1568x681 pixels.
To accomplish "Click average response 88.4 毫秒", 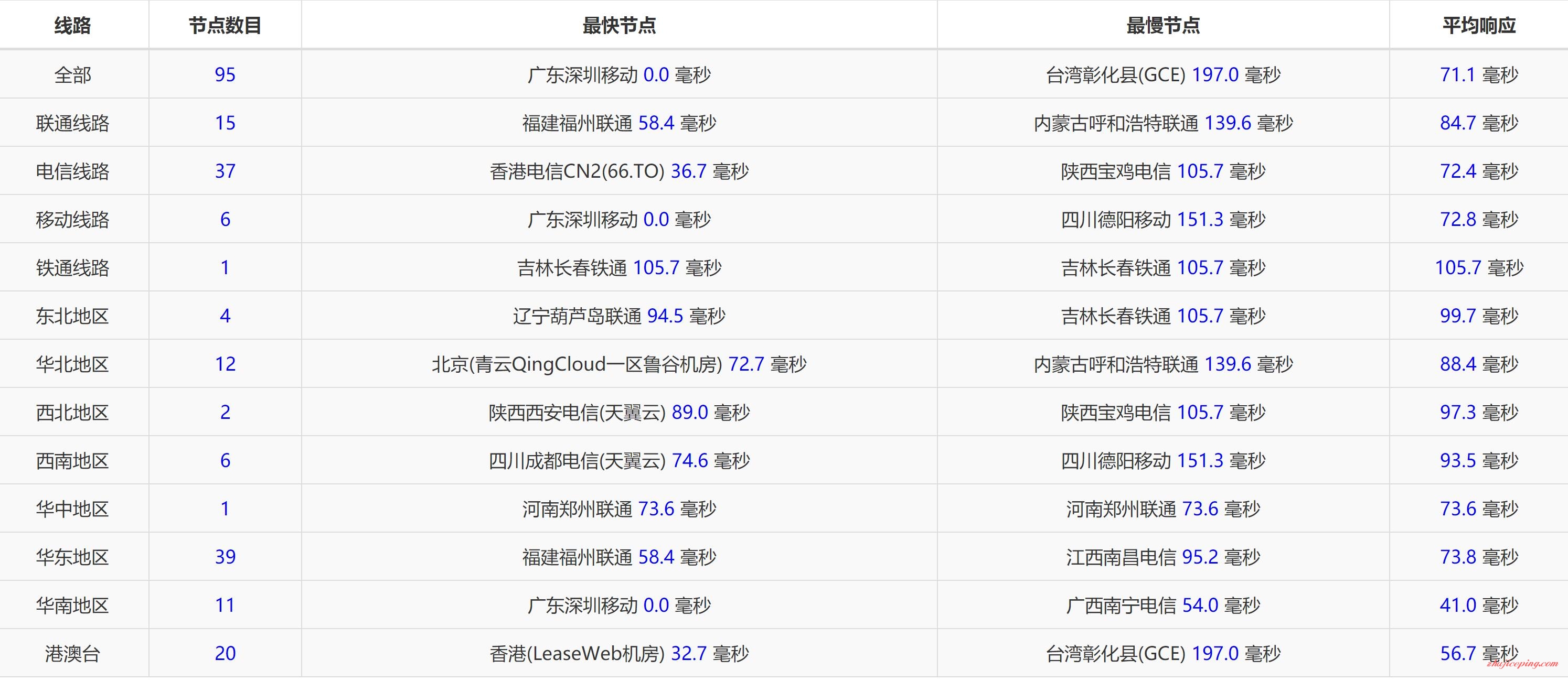I will tap(1479, 364).
